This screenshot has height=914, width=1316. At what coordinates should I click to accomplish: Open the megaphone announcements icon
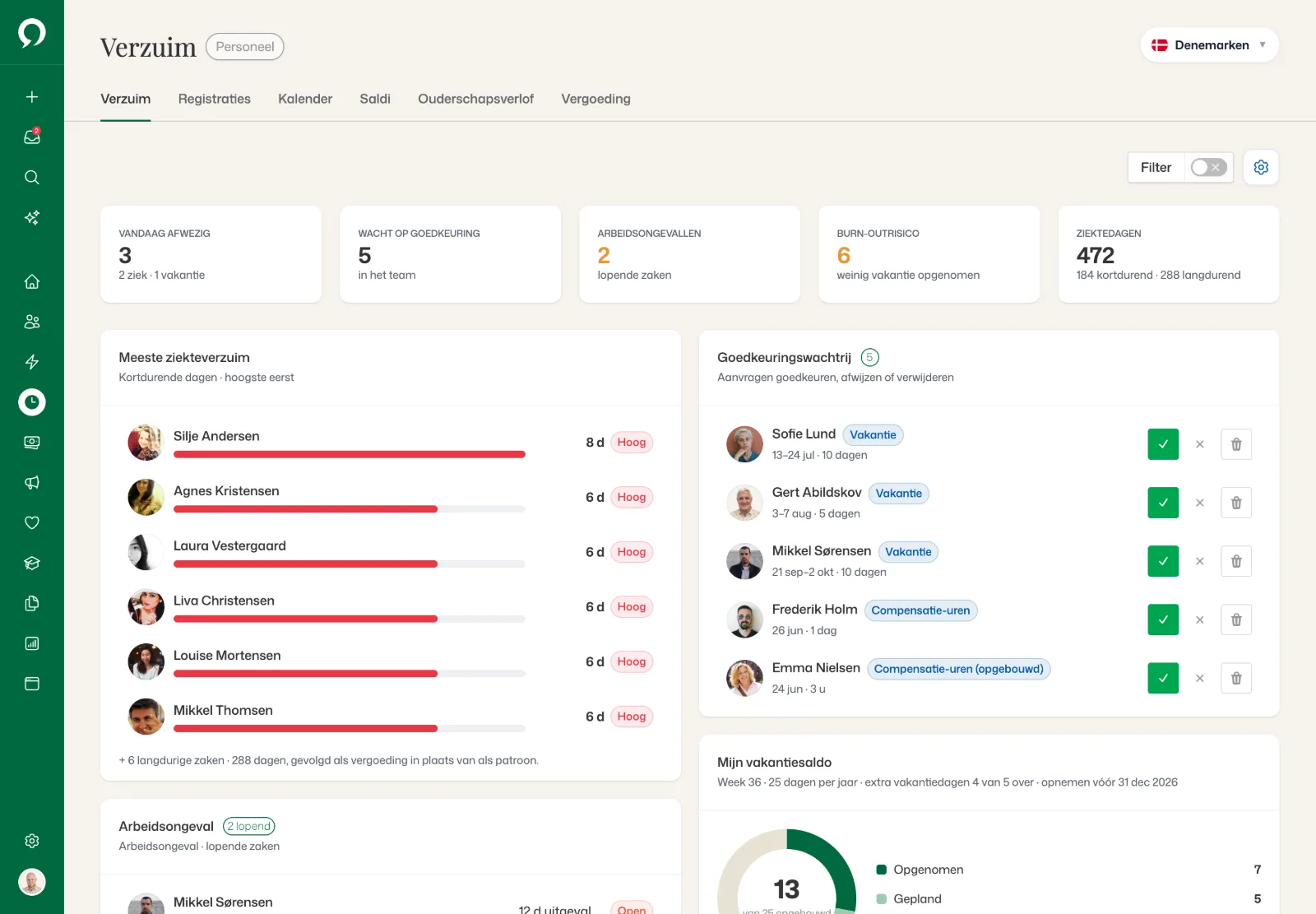[x=32, y=483]
